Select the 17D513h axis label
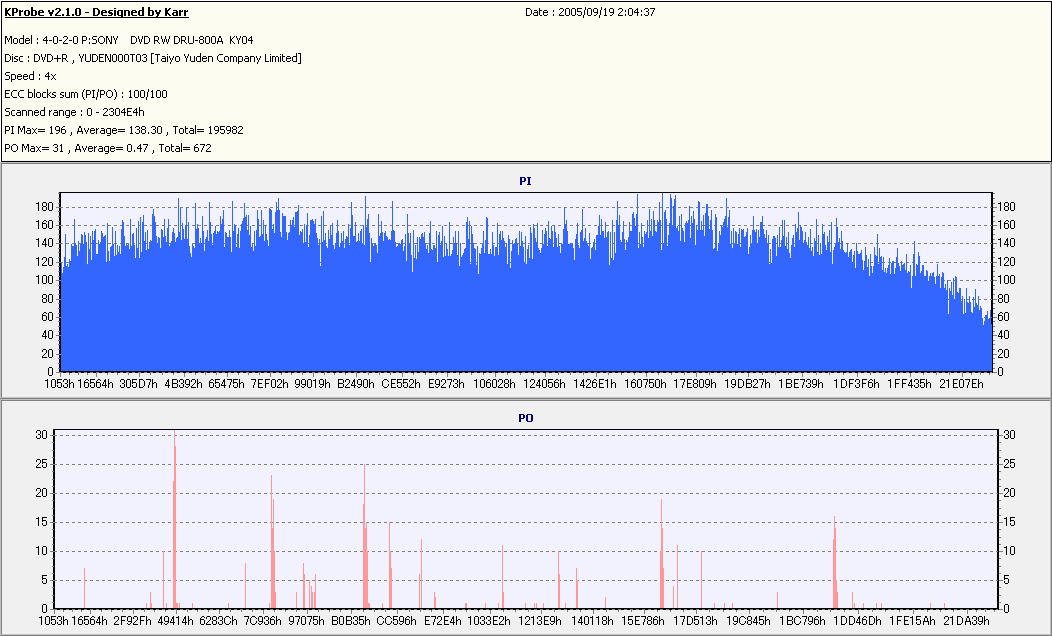Image resolution: width=1052 pixels, height=636 pixels. click(695, 621)
